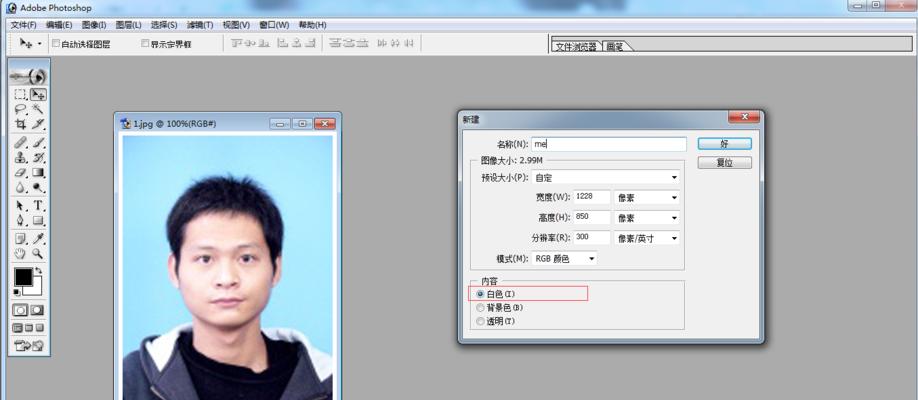Switch to the 画笔 palette tab
The image size is (918, 400).
(615, 46)
